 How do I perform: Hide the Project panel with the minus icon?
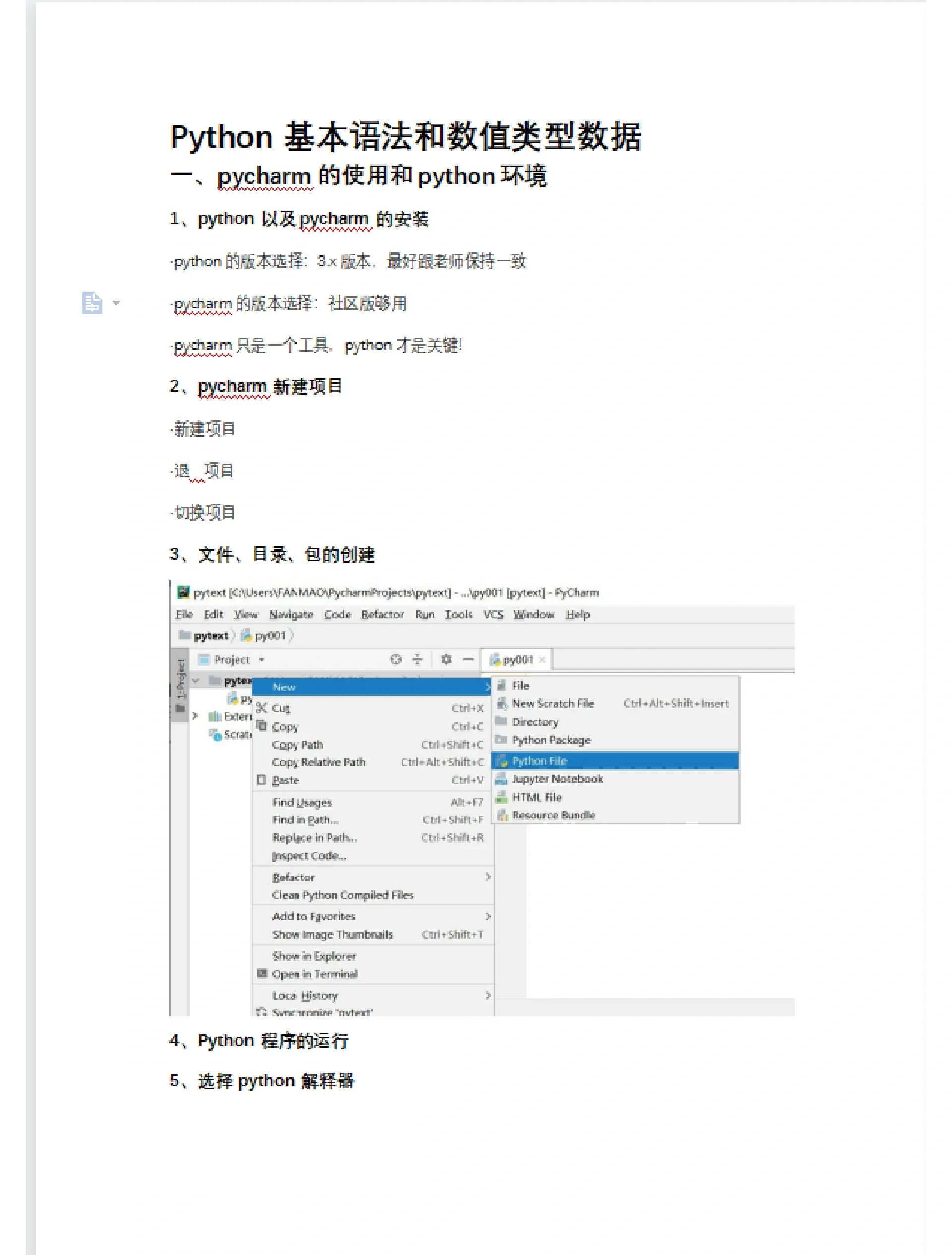[x=468, y=659]
